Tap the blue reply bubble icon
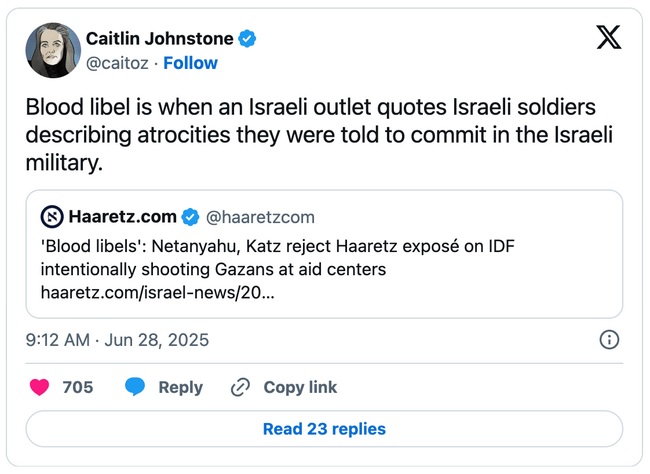This screenshot has height=474, width=650. coord(135,387)
